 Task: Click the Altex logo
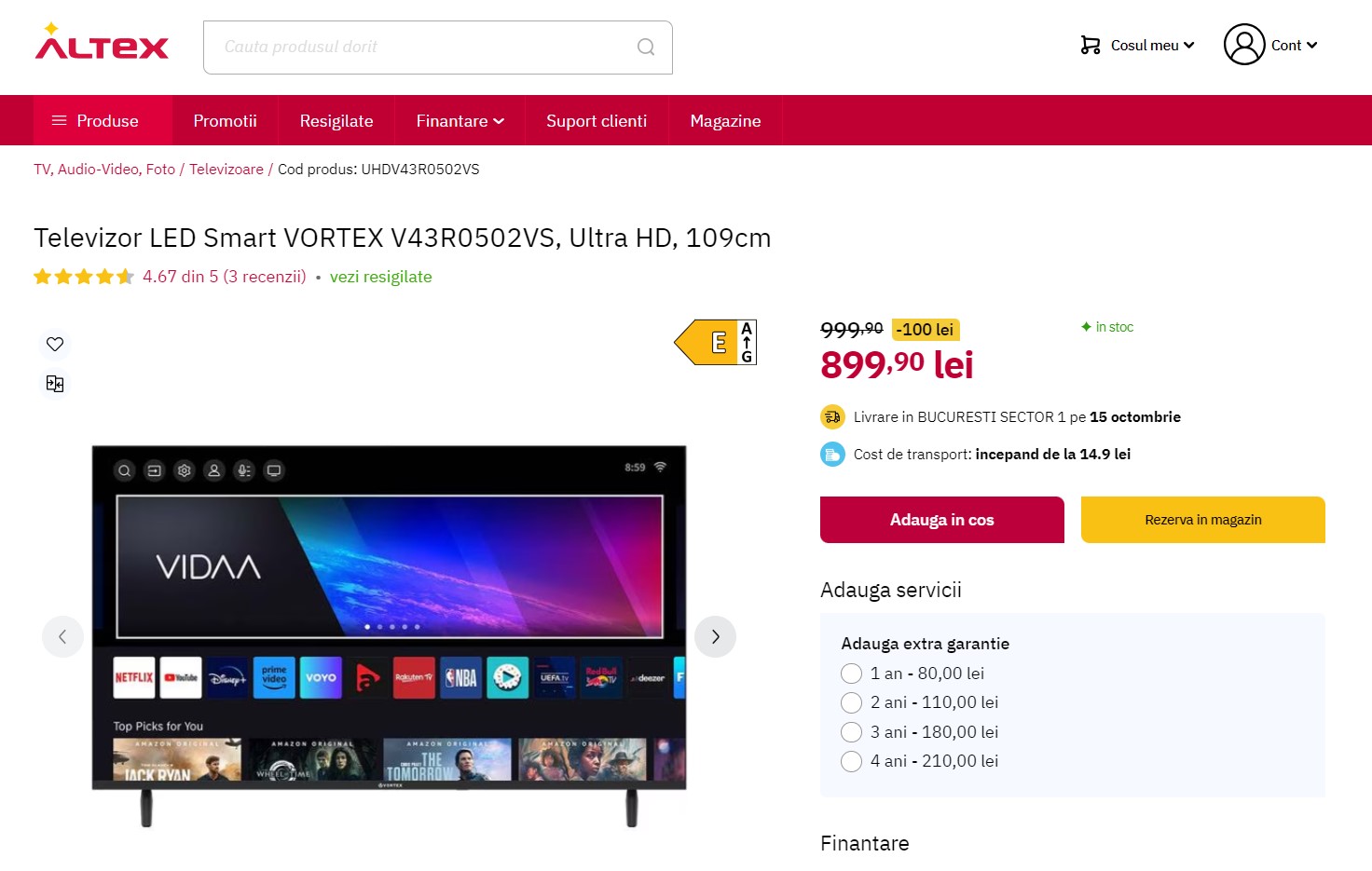(x=102, y=43)
